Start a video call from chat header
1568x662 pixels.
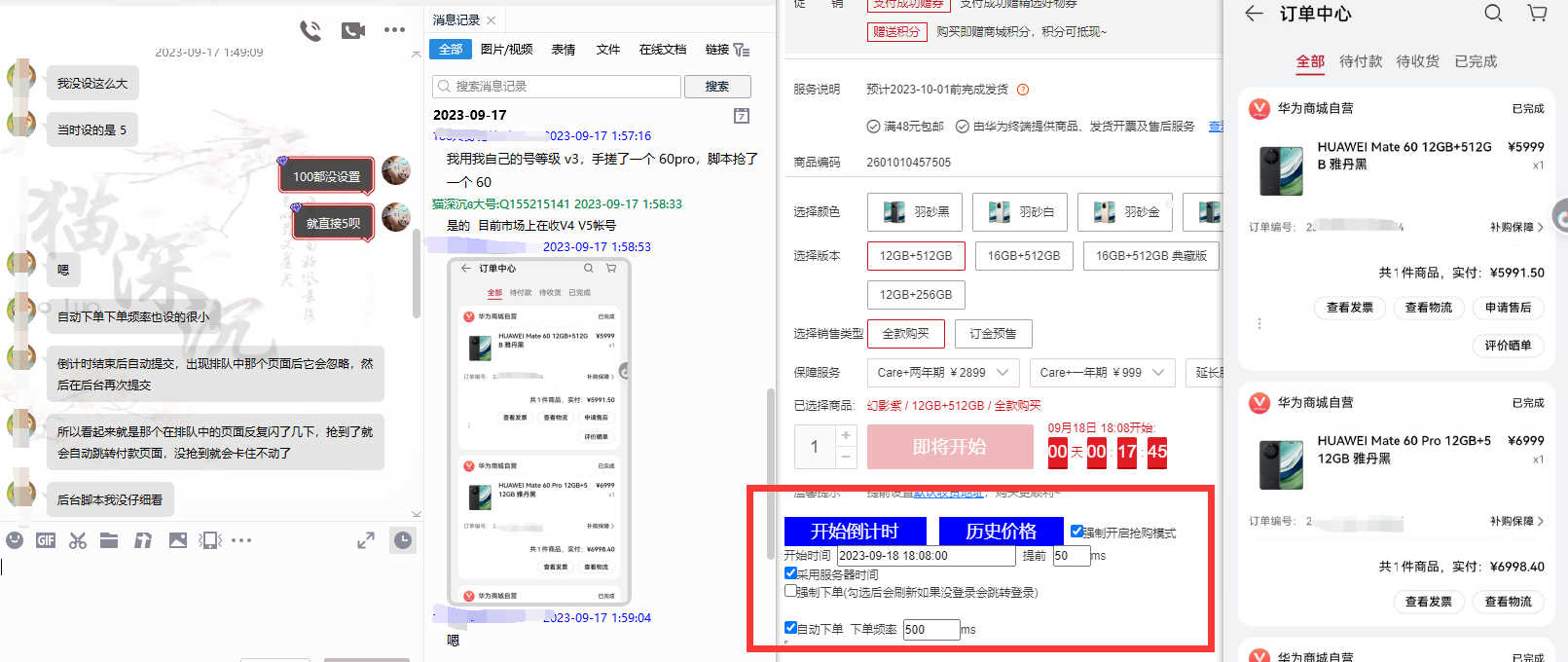coord(352,31)
